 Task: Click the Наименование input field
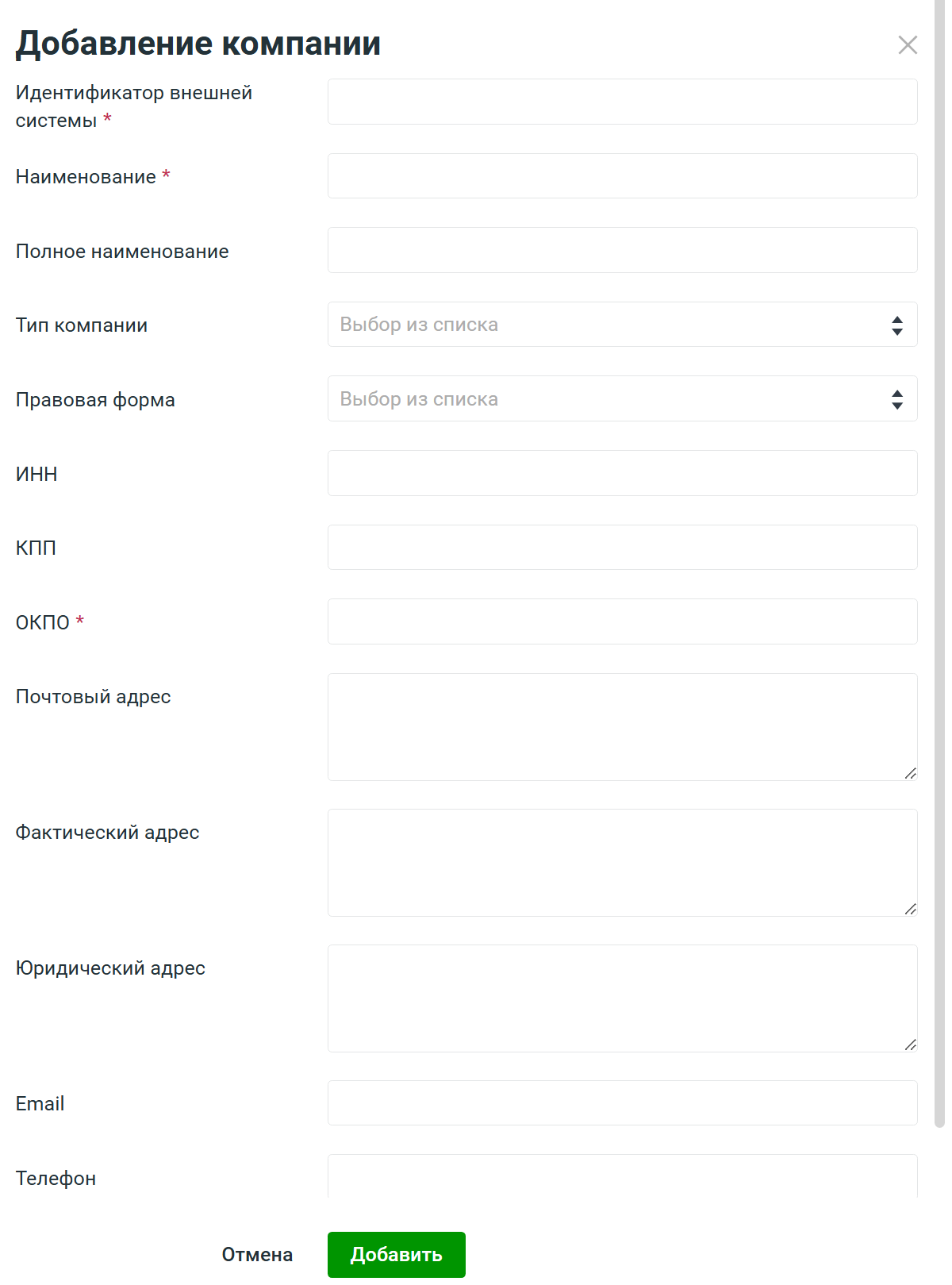coord(622,176)
